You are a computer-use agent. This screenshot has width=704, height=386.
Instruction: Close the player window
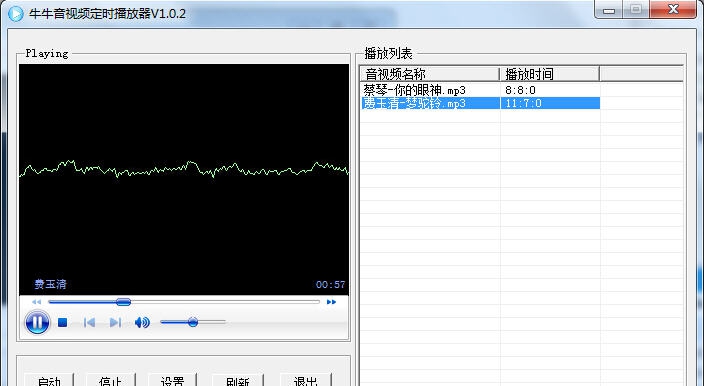tap(673, 9)
